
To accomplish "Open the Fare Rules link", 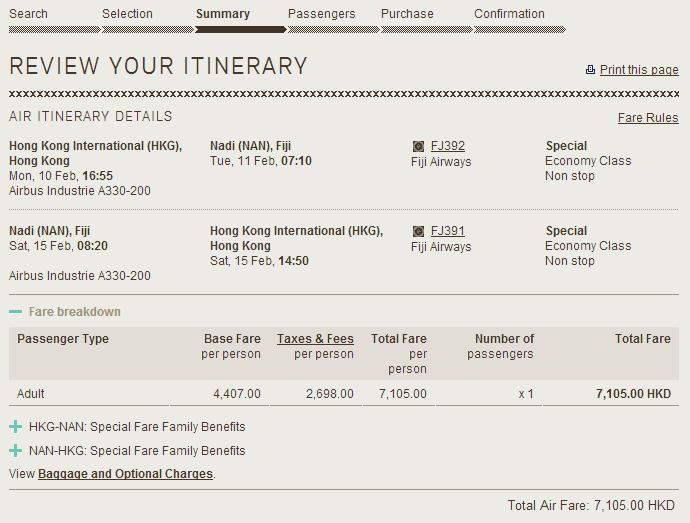I will (648, 118).
